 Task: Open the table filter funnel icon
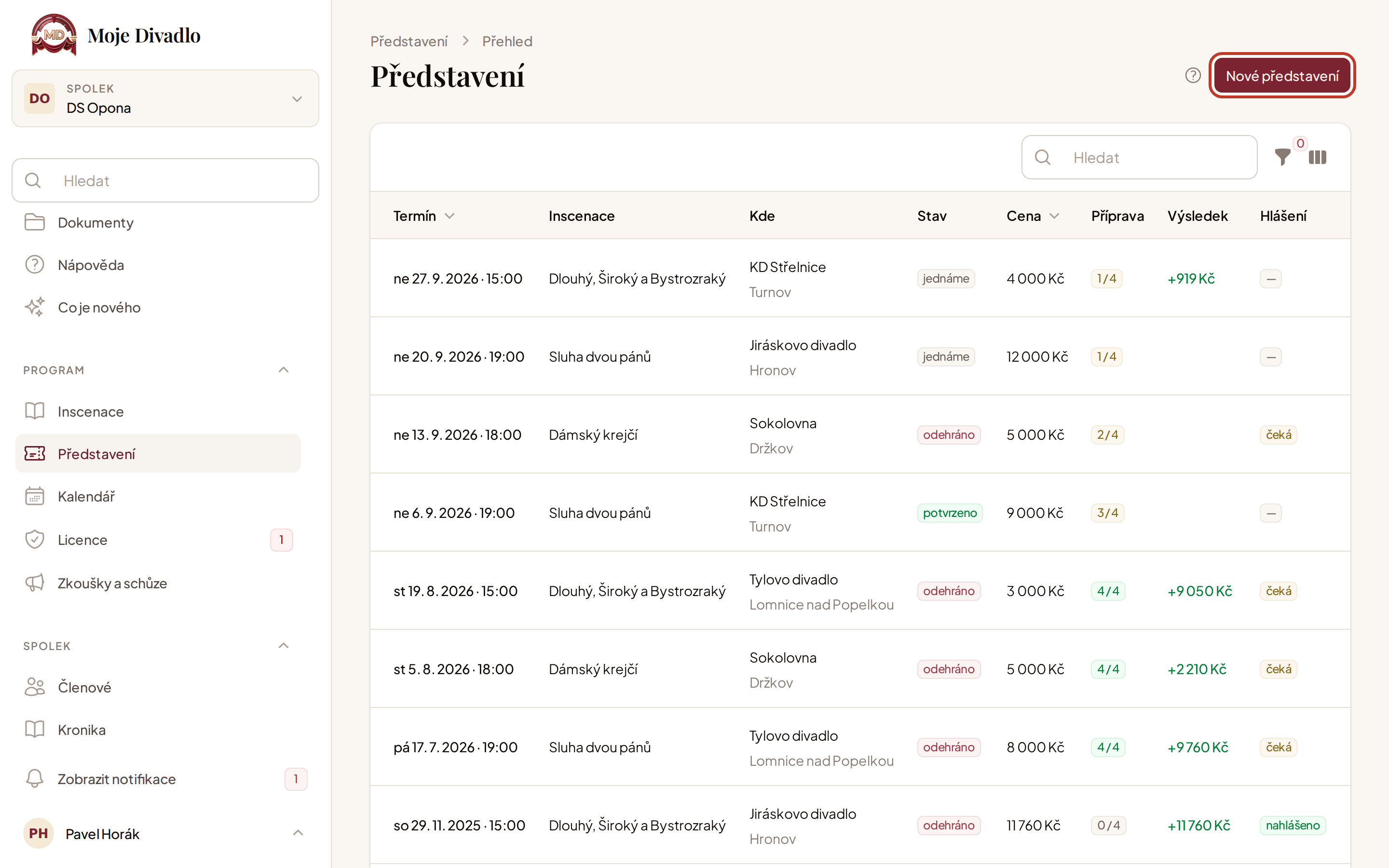point(1282,157)
